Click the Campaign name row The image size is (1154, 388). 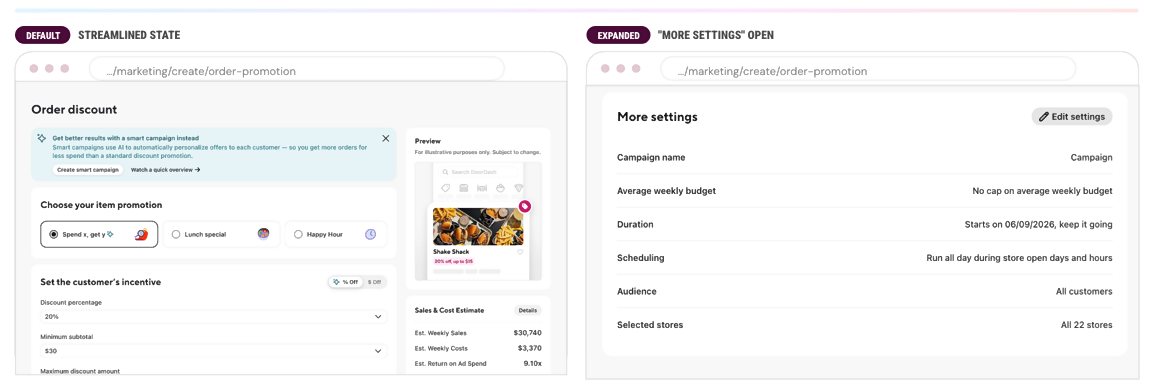click(x=865, y=158)
